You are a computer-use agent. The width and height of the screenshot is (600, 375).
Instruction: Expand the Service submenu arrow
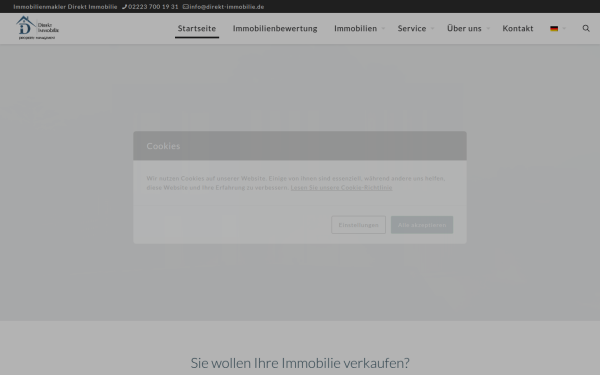coord(432,29)
